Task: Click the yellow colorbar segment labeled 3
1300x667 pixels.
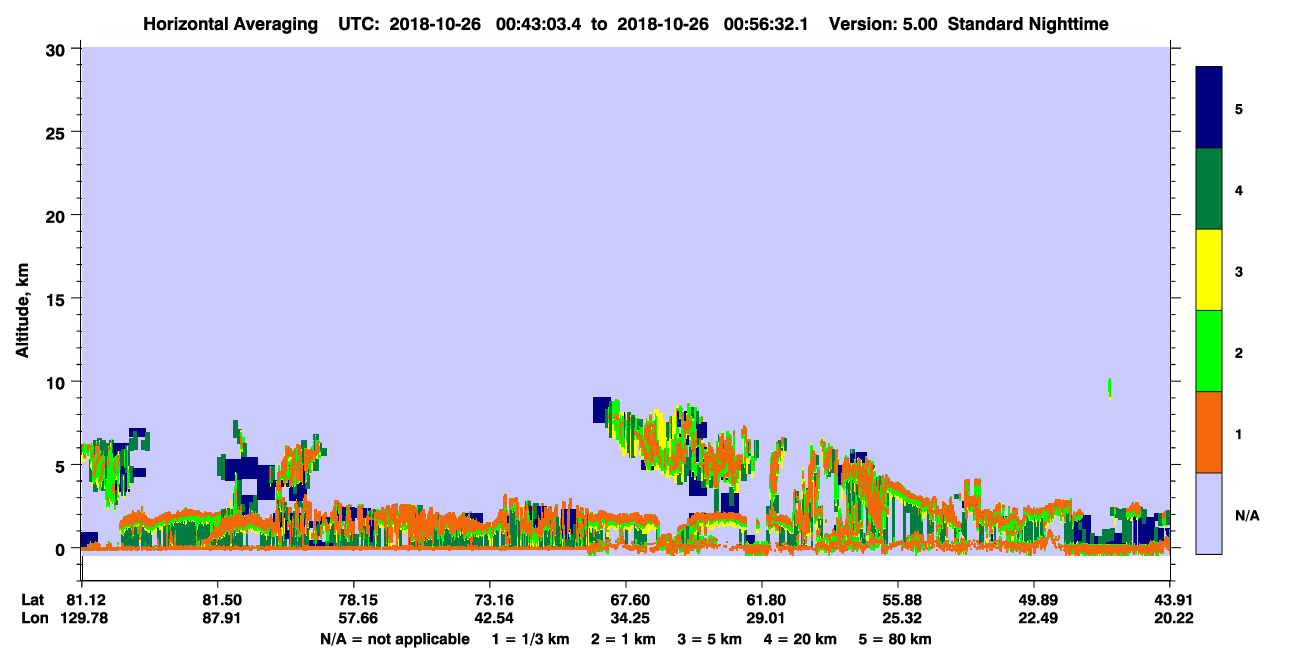Action: click(1209, 270)
